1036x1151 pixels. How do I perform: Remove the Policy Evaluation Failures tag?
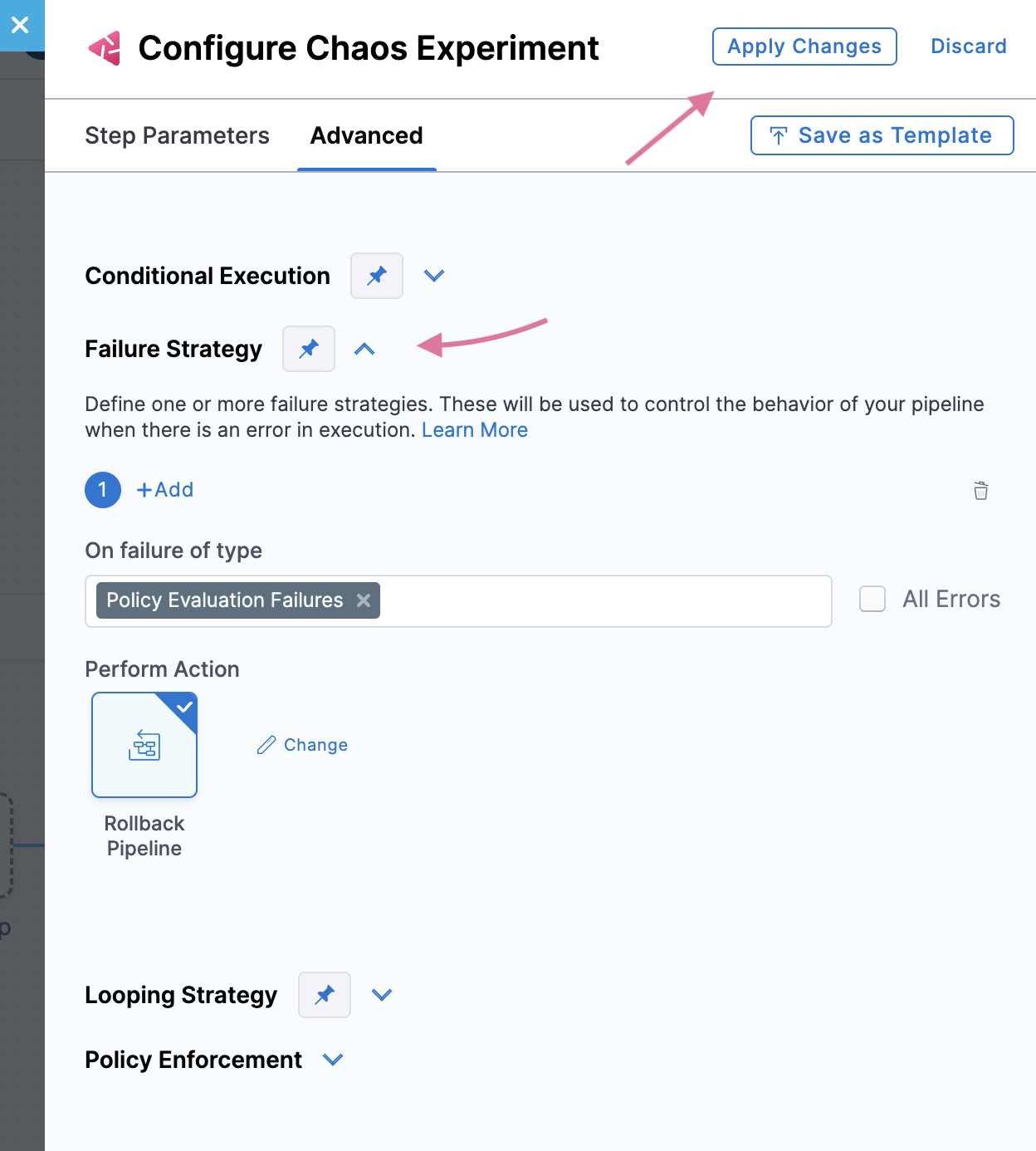(364, 600)
